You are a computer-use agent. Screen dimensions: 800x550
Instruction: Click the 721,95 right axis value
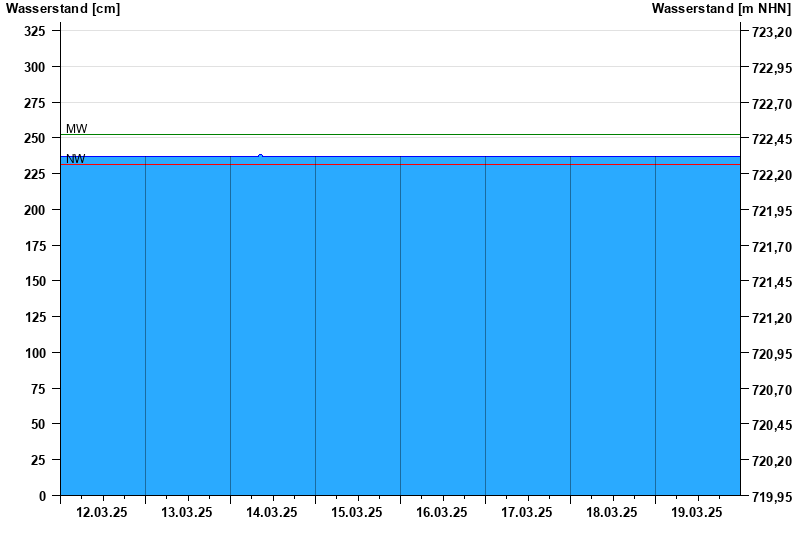772,211
